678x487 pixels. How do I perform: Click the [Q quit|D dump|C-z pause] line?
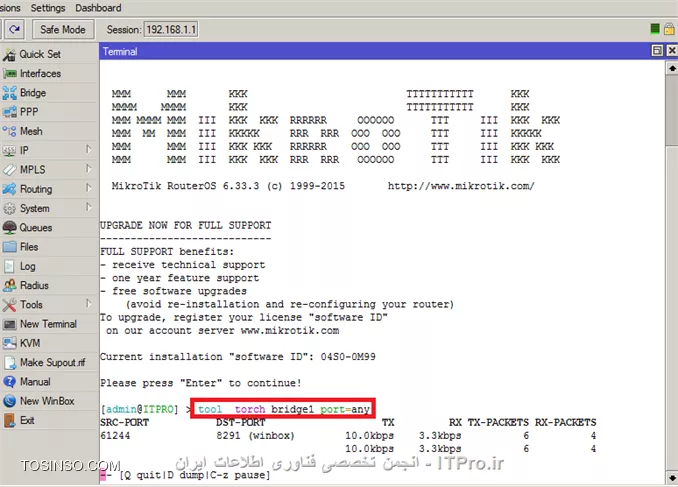point(195,475)
